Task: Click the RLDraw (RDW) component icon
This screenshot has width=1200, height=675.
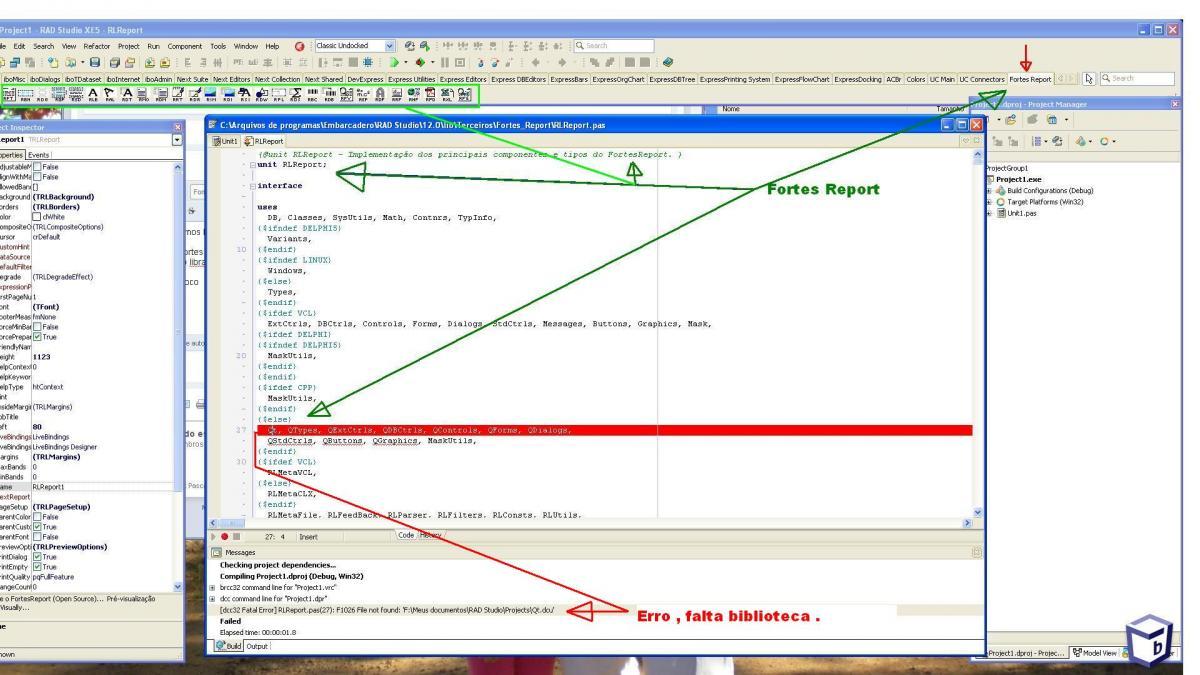Action: click(x=261, y=94)
